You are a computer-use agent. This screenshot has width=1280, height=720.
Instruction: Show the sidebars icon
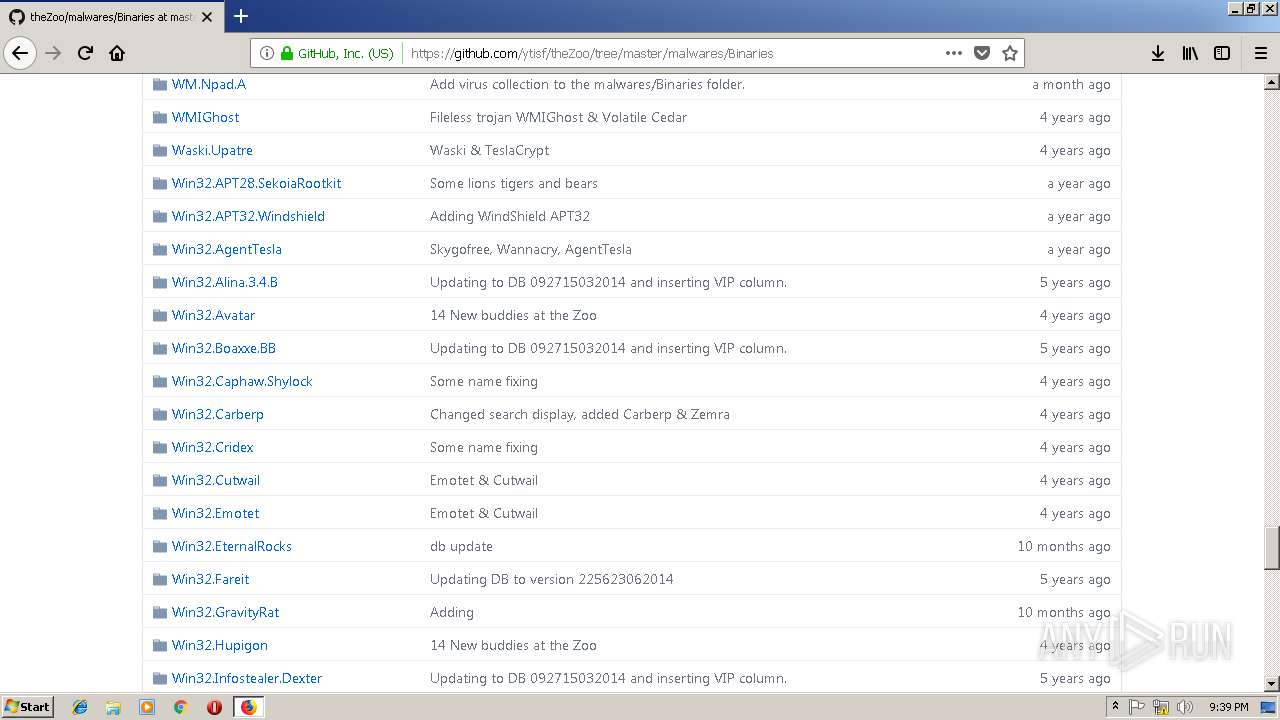(x=1222, y=53)
